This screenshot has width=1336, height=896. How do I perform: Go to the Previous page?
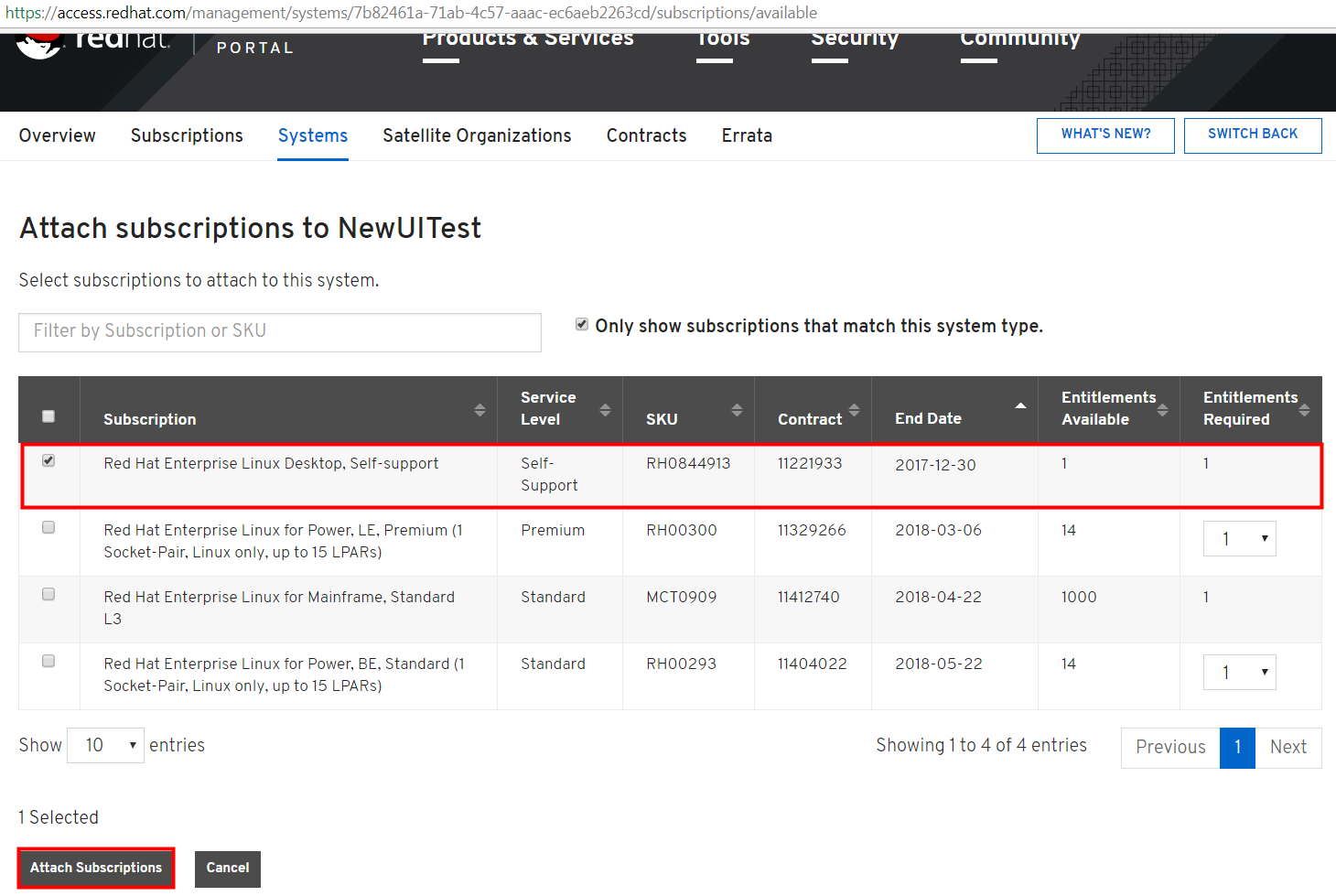pyautogui.click(x=1170, y=748)
